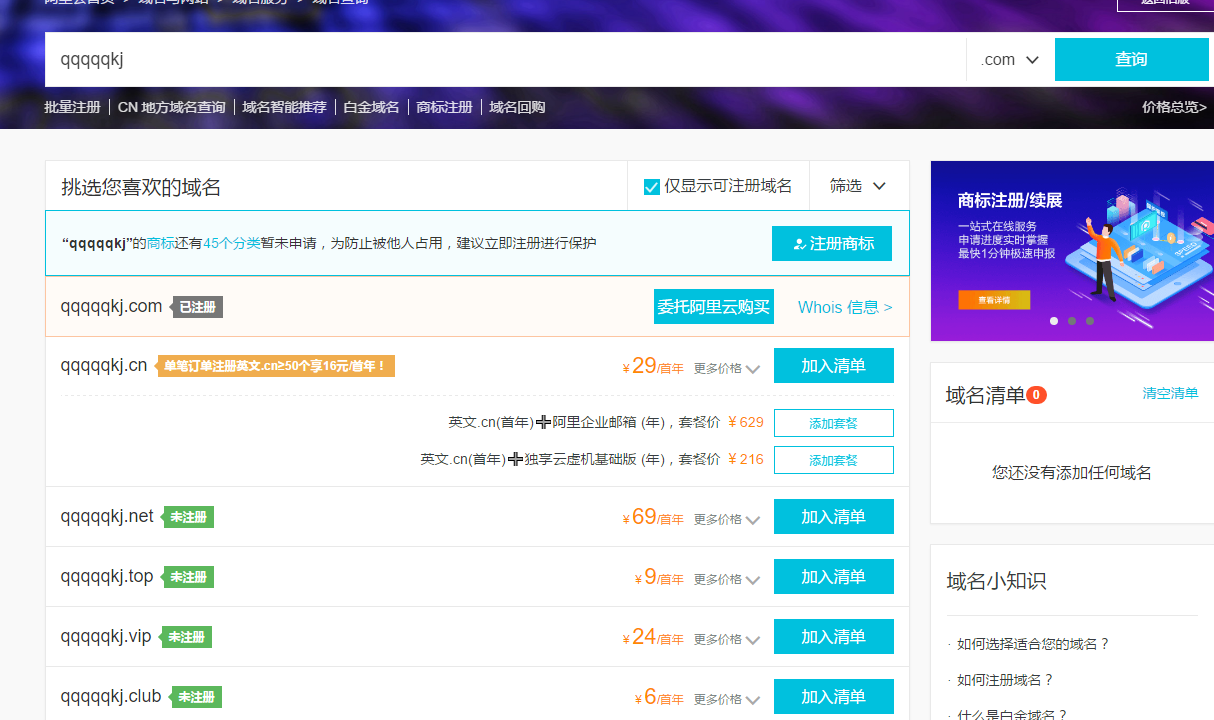Click the ¥9/首年 price
Viewport: 1214px width, 720px height.
click(x=659, y=577)
